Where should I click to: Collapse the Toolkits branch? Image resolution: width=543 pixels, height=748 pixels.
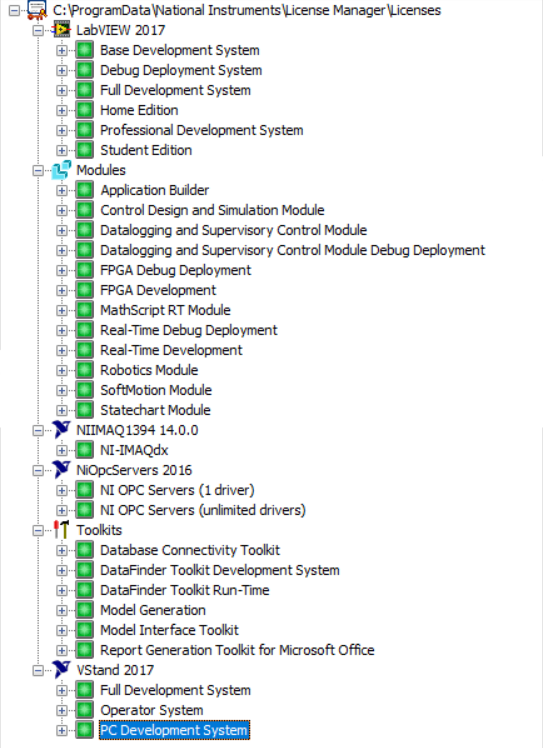click(x=38, y=530)
